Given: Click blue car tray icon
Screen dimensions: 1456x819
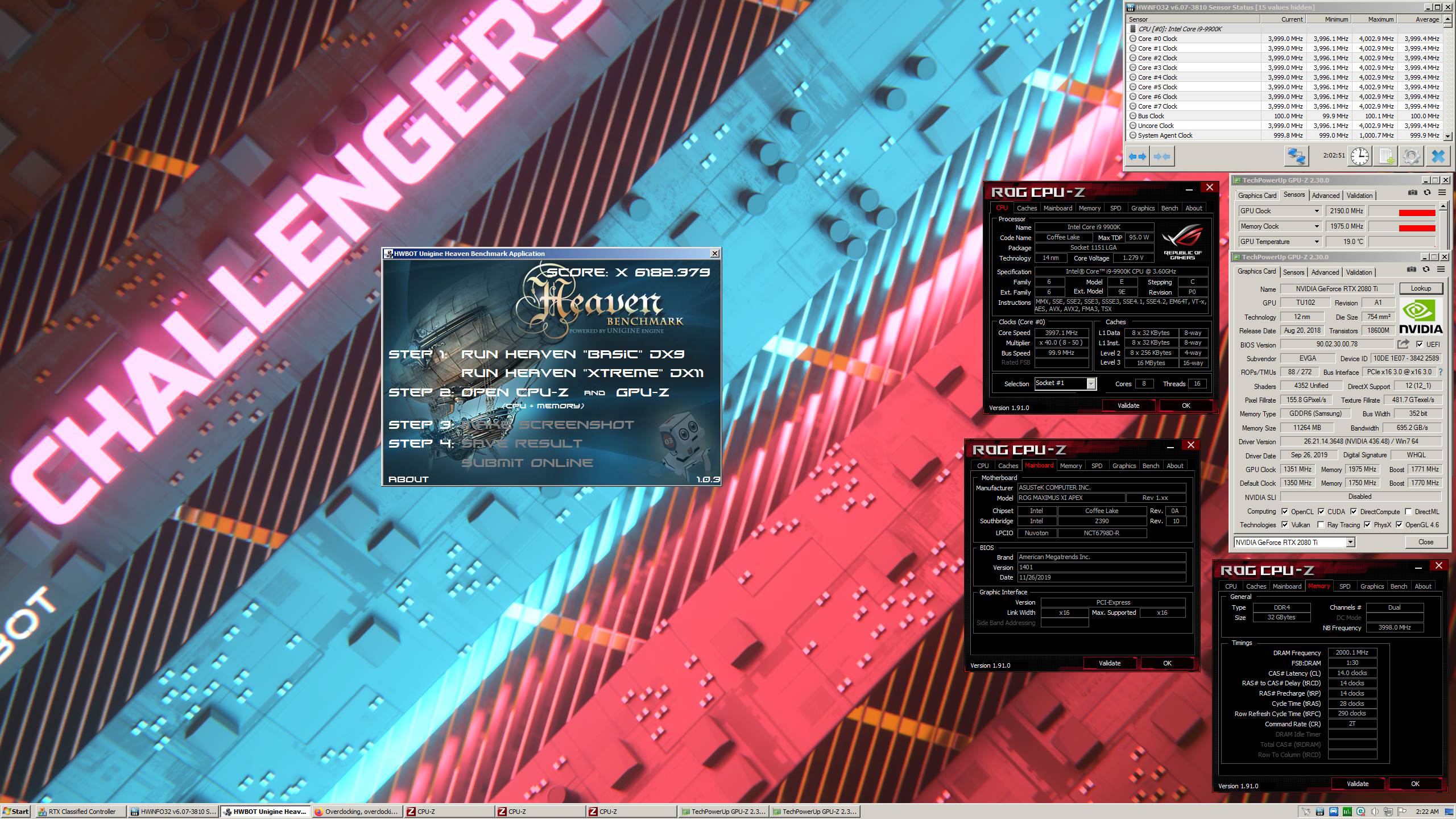Looking at the screenshot, I should point(1334,812).
